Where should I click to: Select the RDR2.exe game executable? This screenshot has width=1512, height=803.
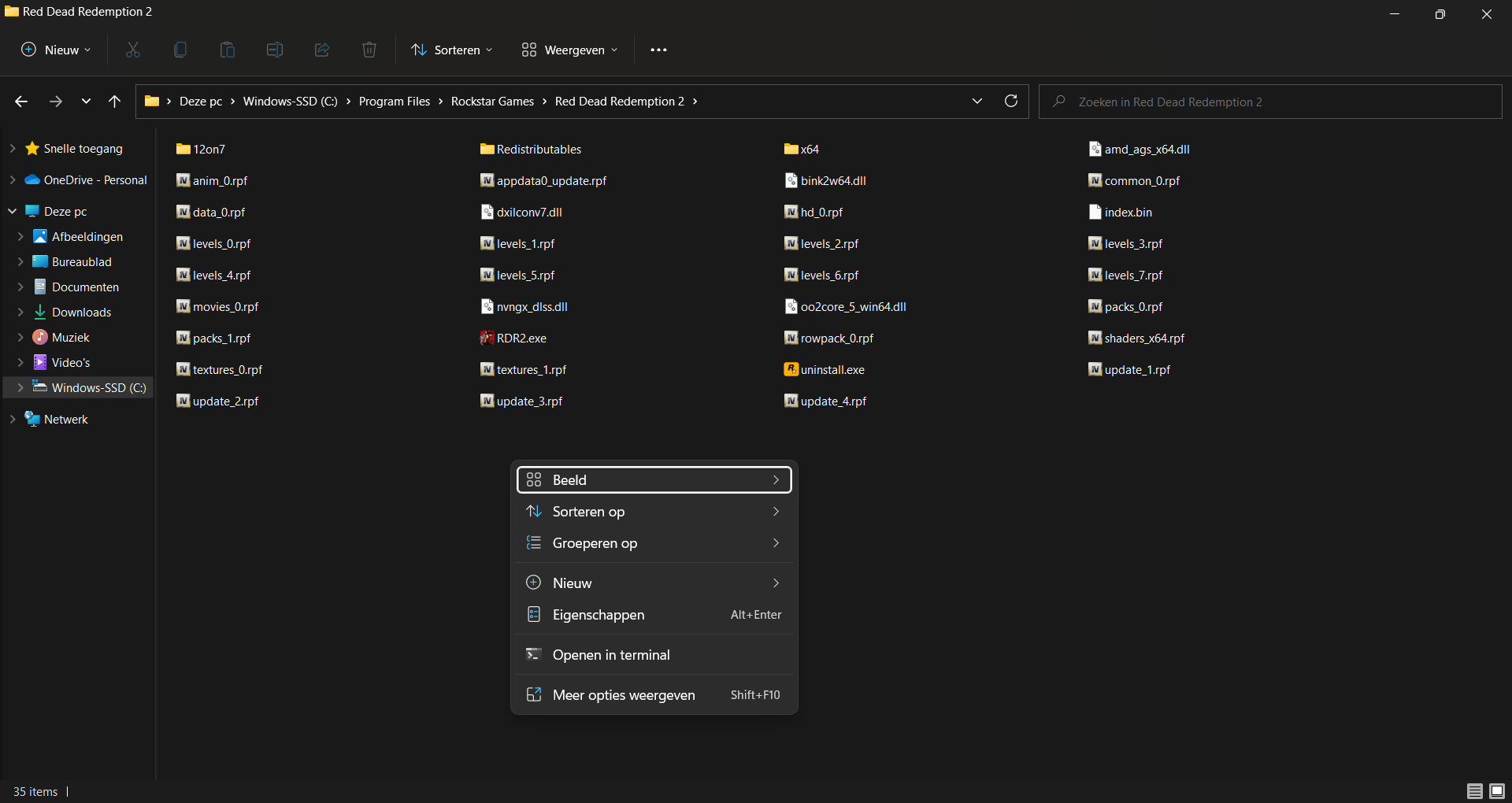point(513,338)
